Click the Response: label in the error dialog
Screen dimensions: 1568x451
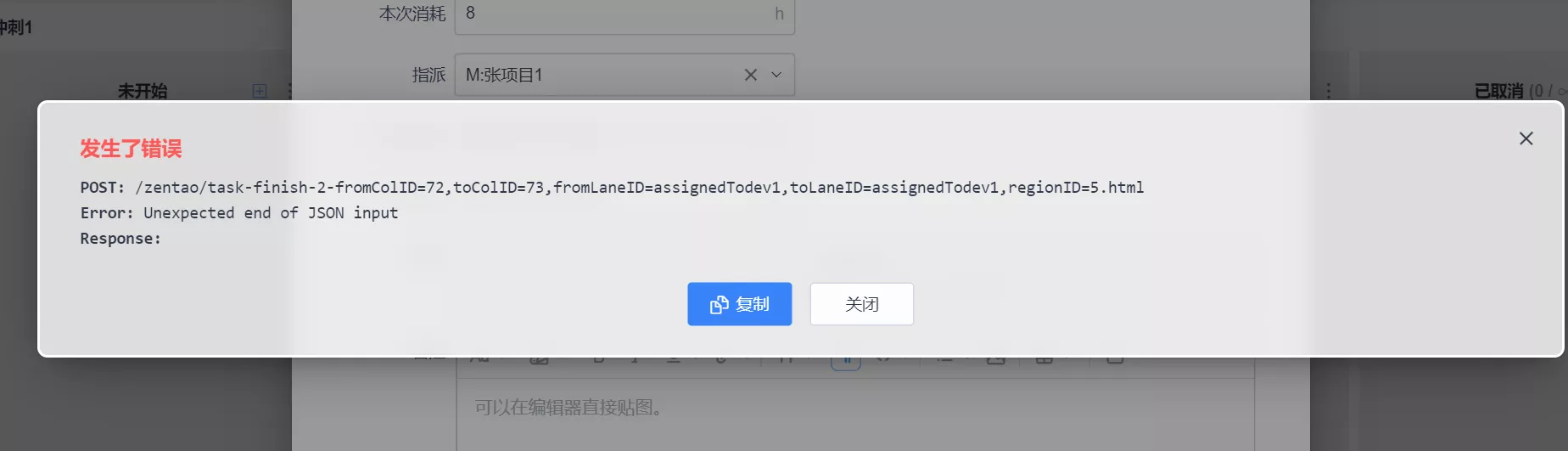coord(120,239)
